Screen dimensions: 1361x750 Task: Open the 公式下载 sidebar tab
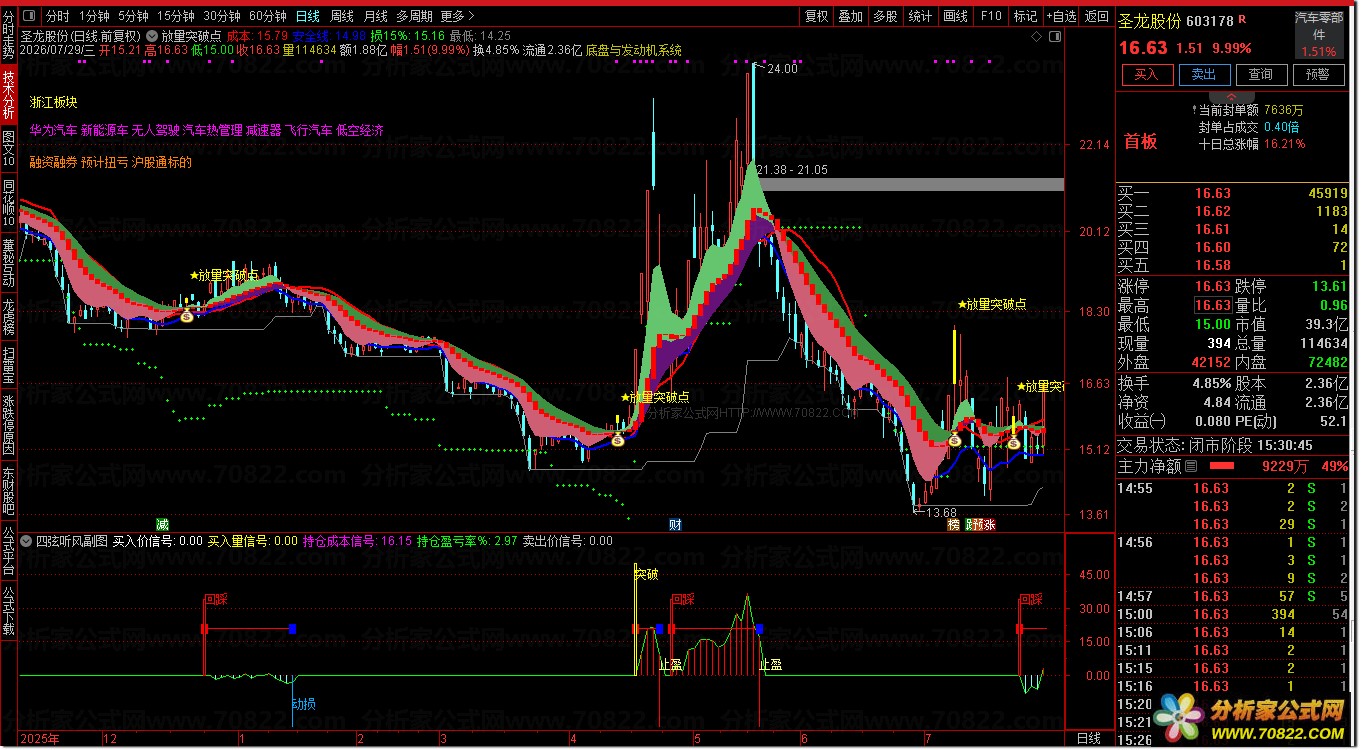tap(8, 612)
